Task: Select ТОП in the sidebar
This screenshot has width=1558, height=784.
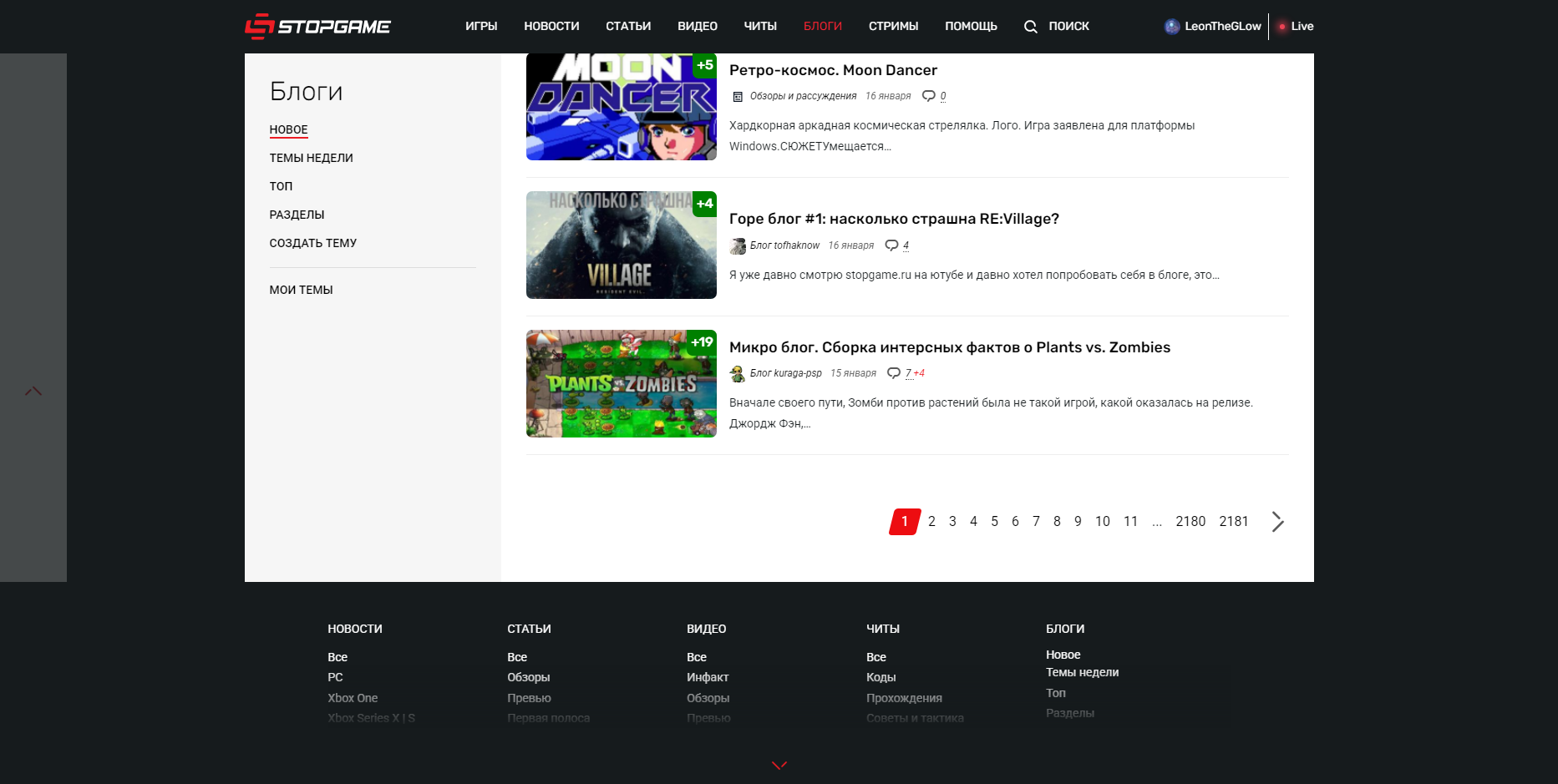Action: (x=281, y=186)
